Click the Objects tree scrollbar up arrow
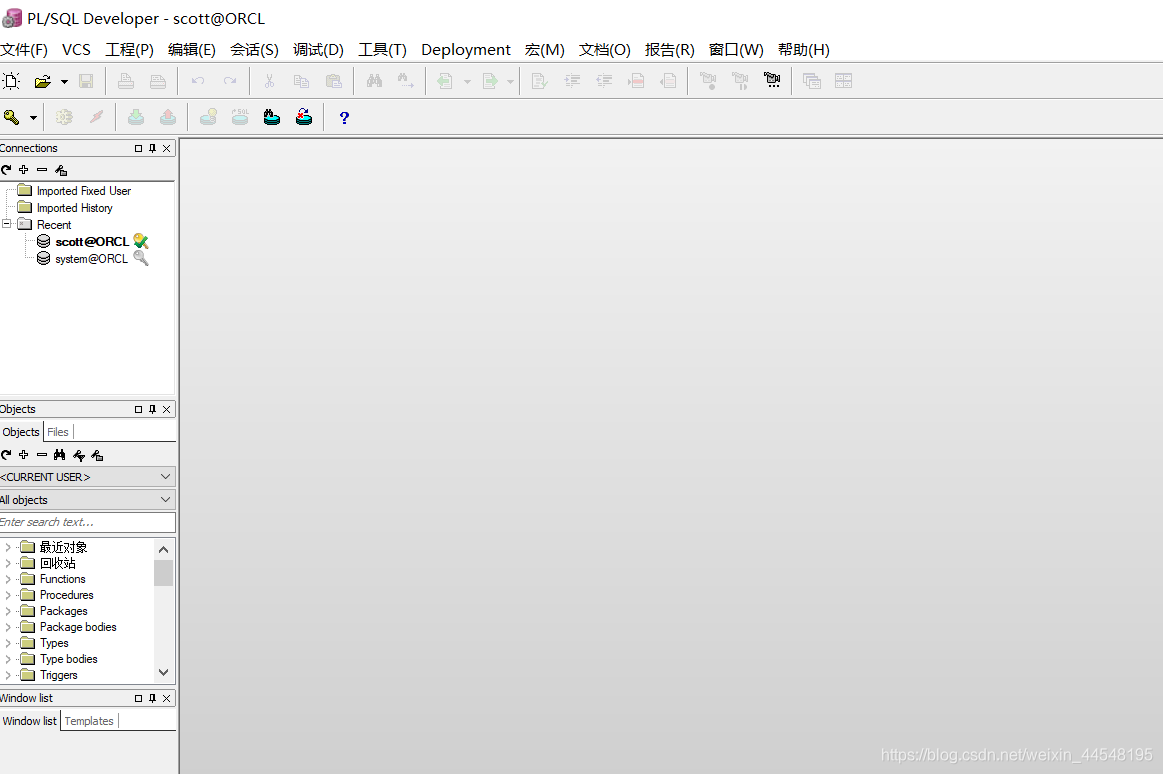This screenshot has width=1163, height=774. click(x=164, y=549)
